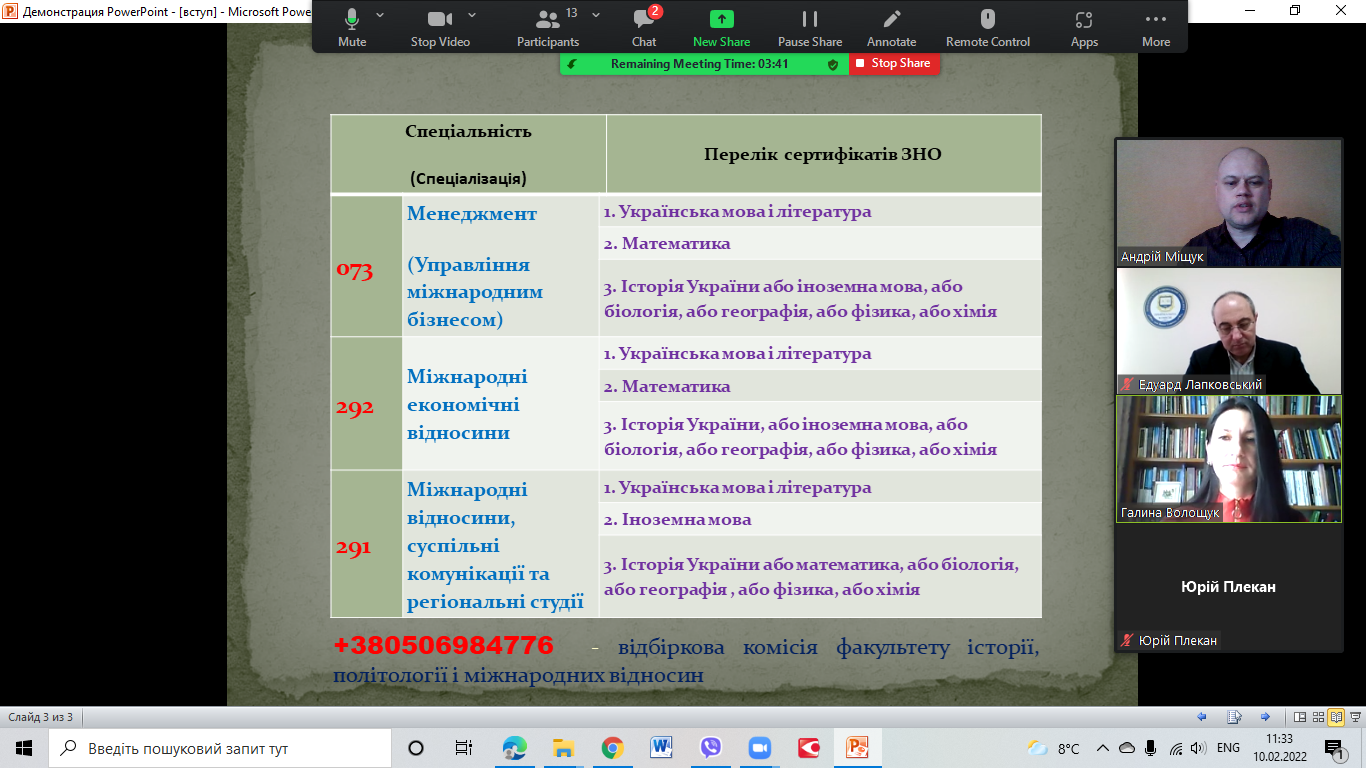Image resolution: width=1366 pixels, height=768 pixels.
Task: Open the Chat panel with unread messages
Action: [644, 26]
